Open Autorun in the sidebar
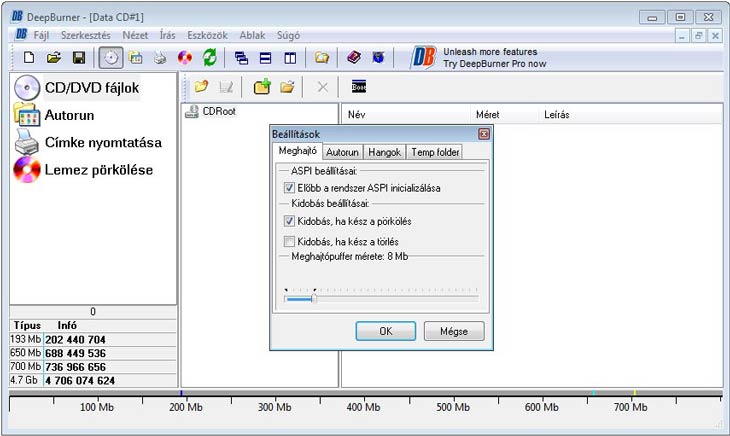Image resolution: width=730 pixels, height=436 pixels. pyautogui.click(x=69, y=115)
